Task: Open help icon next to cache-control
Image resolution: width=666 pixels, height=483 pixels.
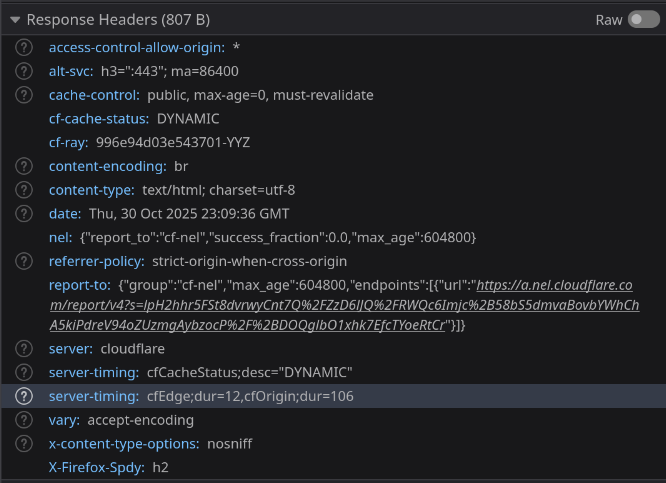Action: tap(24, 95)
